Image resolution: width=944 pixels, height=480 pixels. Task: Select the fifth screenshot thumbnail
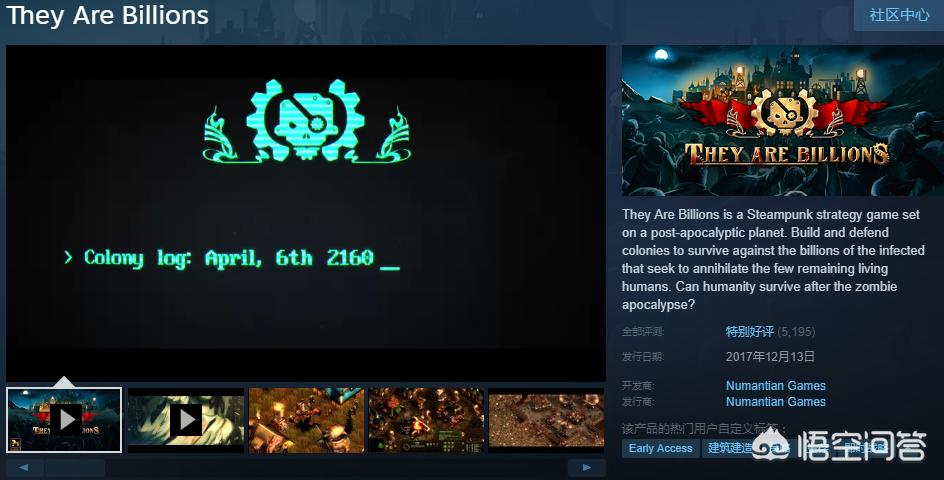pos(546,420)
